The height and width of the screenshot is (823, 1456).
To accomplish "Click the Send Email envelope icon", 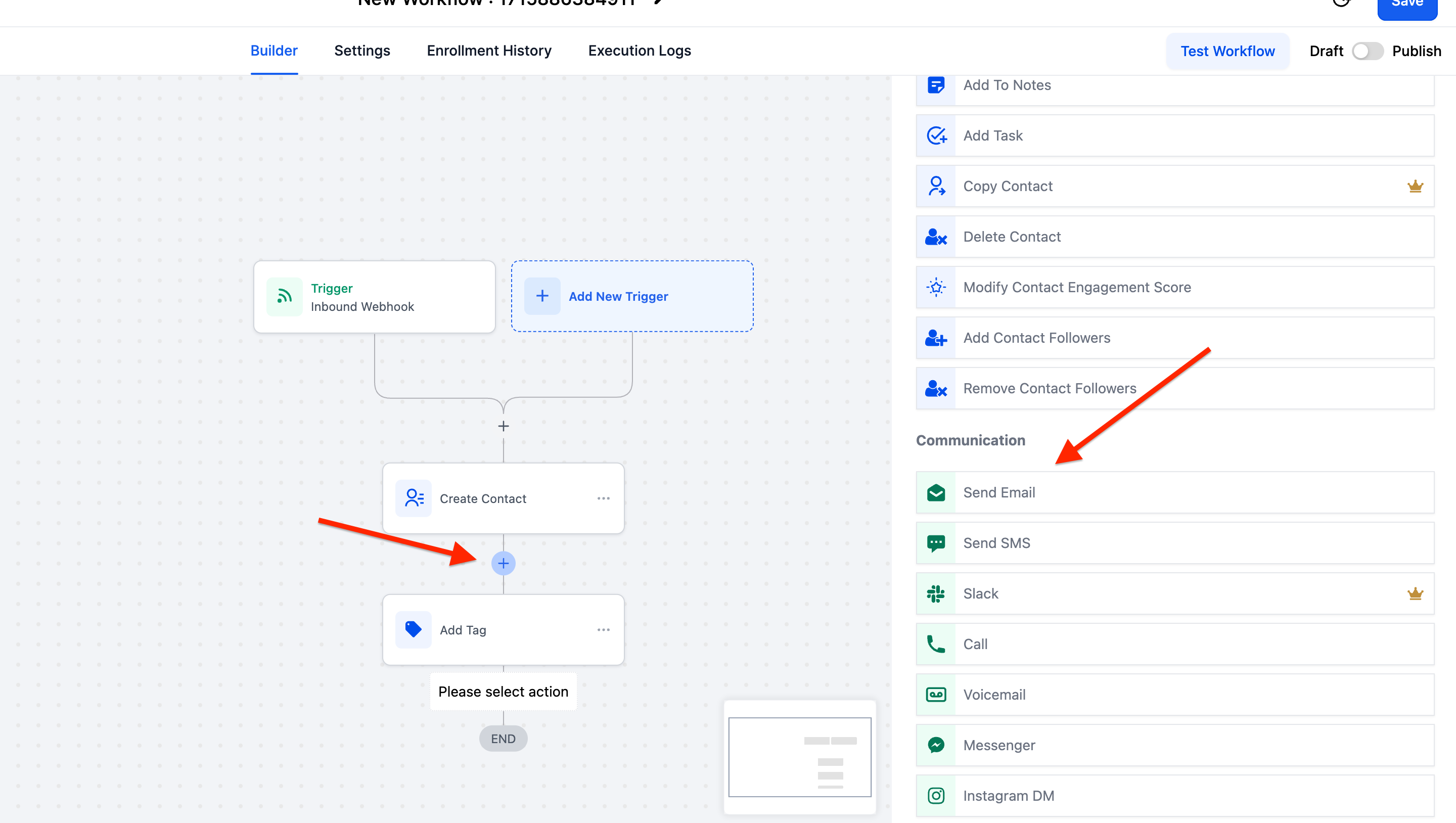I will click(x=936, y=492).
